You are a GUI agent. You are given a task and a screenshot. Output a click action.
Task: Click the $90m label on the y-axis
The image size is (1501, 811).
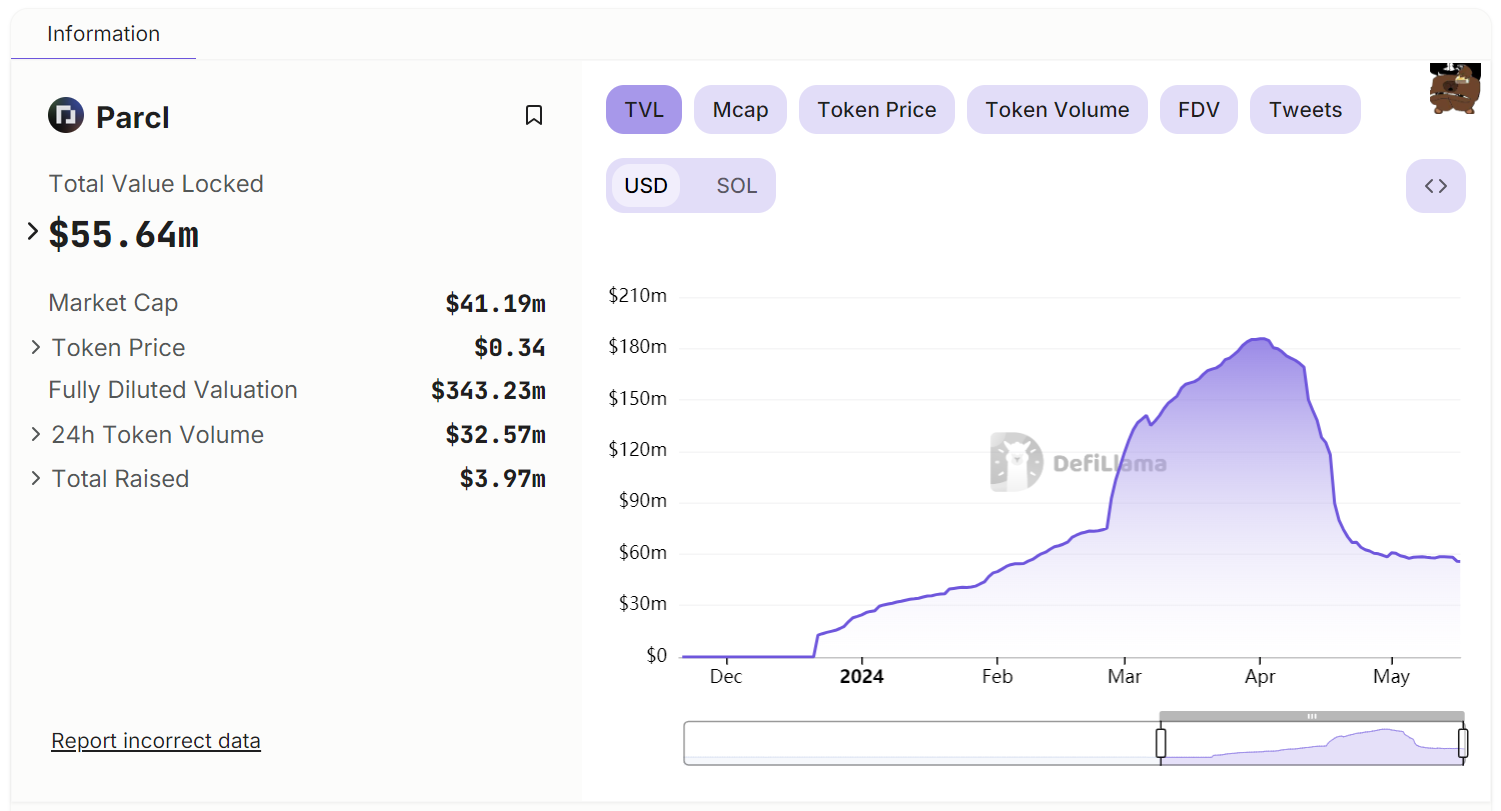tap(643, 501)
